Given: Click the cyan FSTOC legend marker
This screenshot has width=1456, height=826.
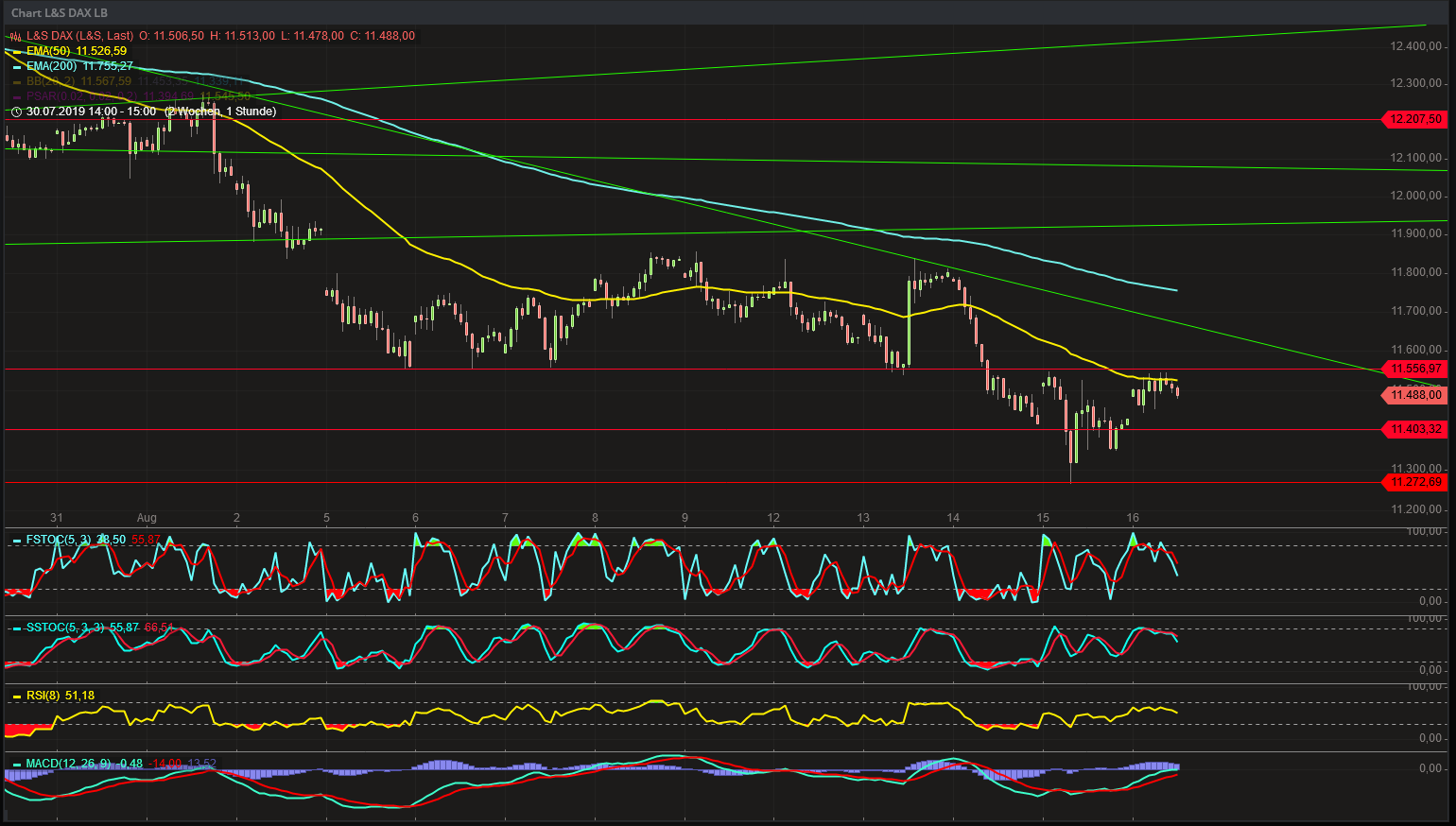Looking at the screenshot, I should click(17, 541).
